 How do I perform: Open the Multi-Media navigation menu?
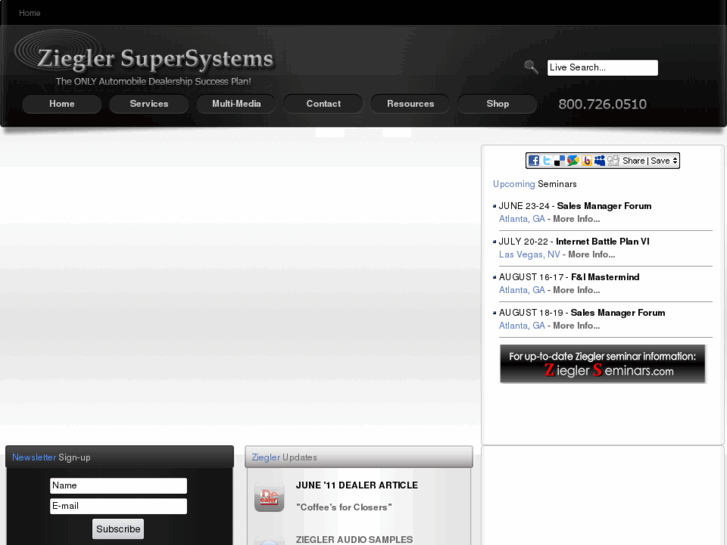tap(236, 104)
